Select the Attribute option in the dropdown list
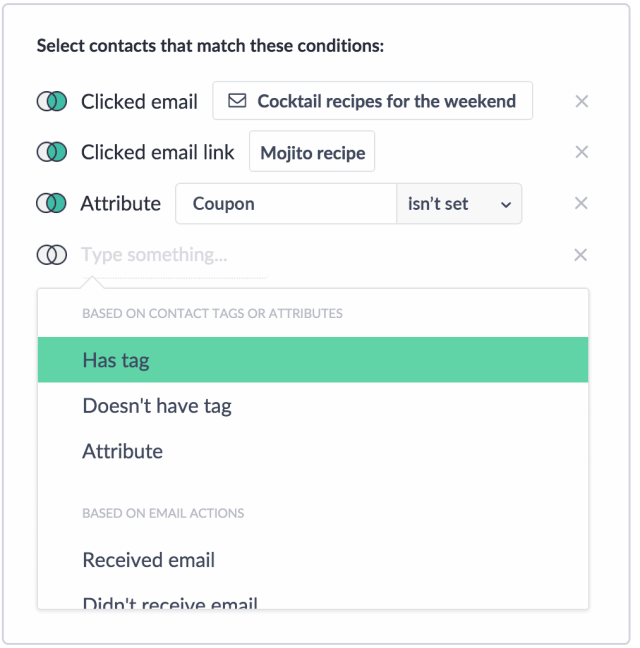 (313, 451)
